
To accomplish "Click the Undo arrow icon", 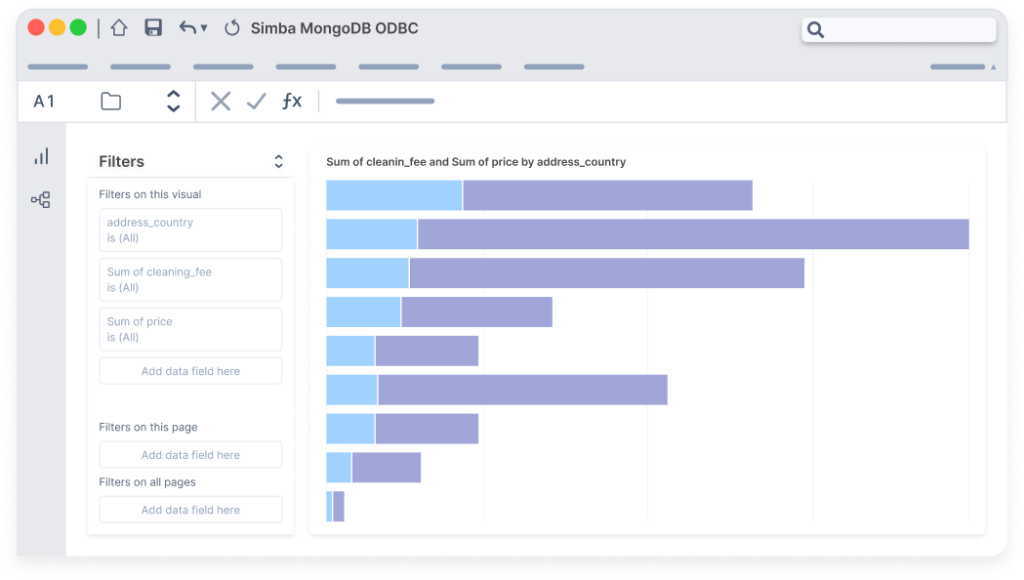I will click(185, 29).
